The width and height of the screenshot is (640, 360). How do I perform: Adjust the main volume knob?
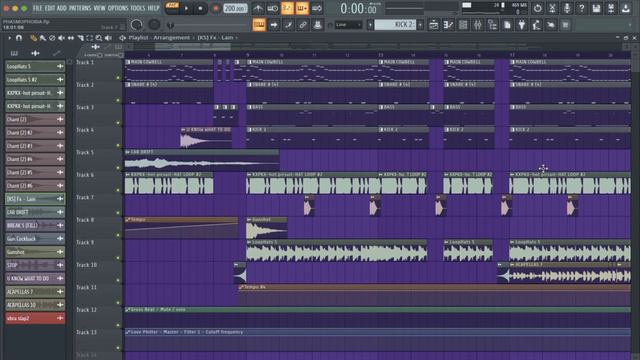point(137,25)
